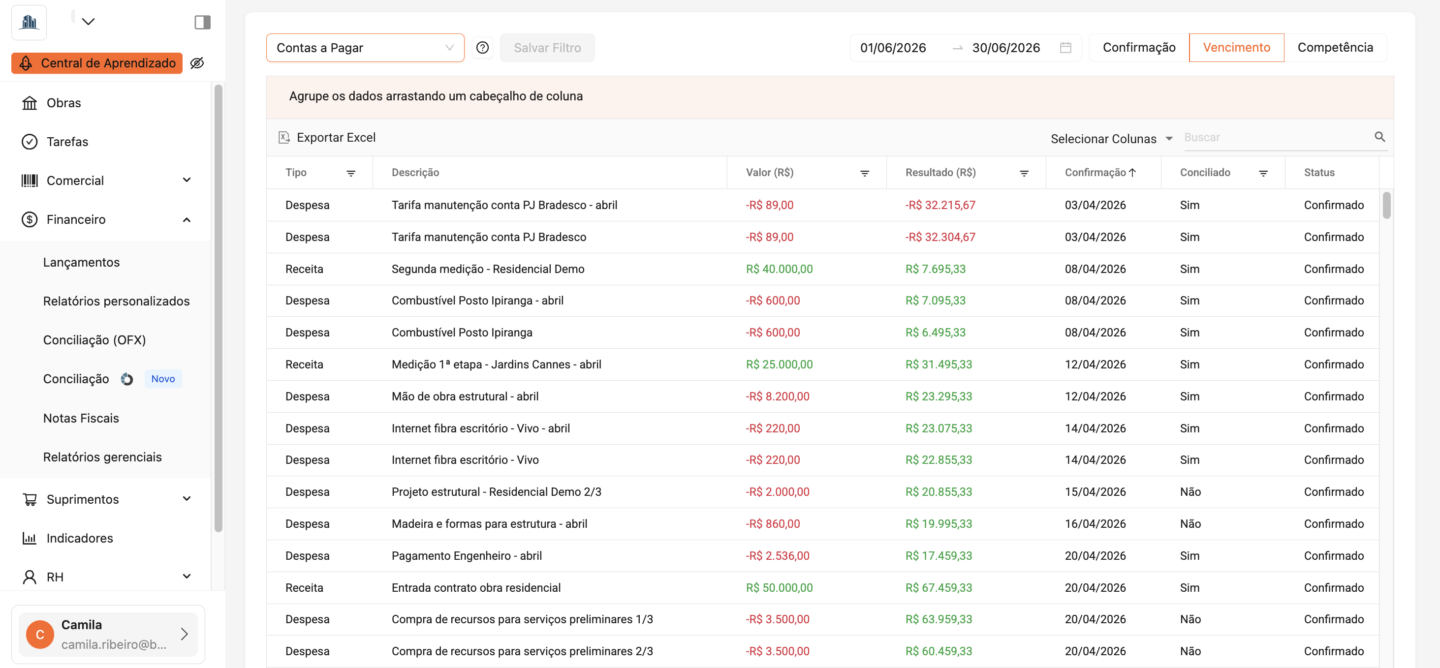This screenshot has width=1440, height=668.
Task: Click the Suprimentos cart icon
Action: [x=29, y=499]
